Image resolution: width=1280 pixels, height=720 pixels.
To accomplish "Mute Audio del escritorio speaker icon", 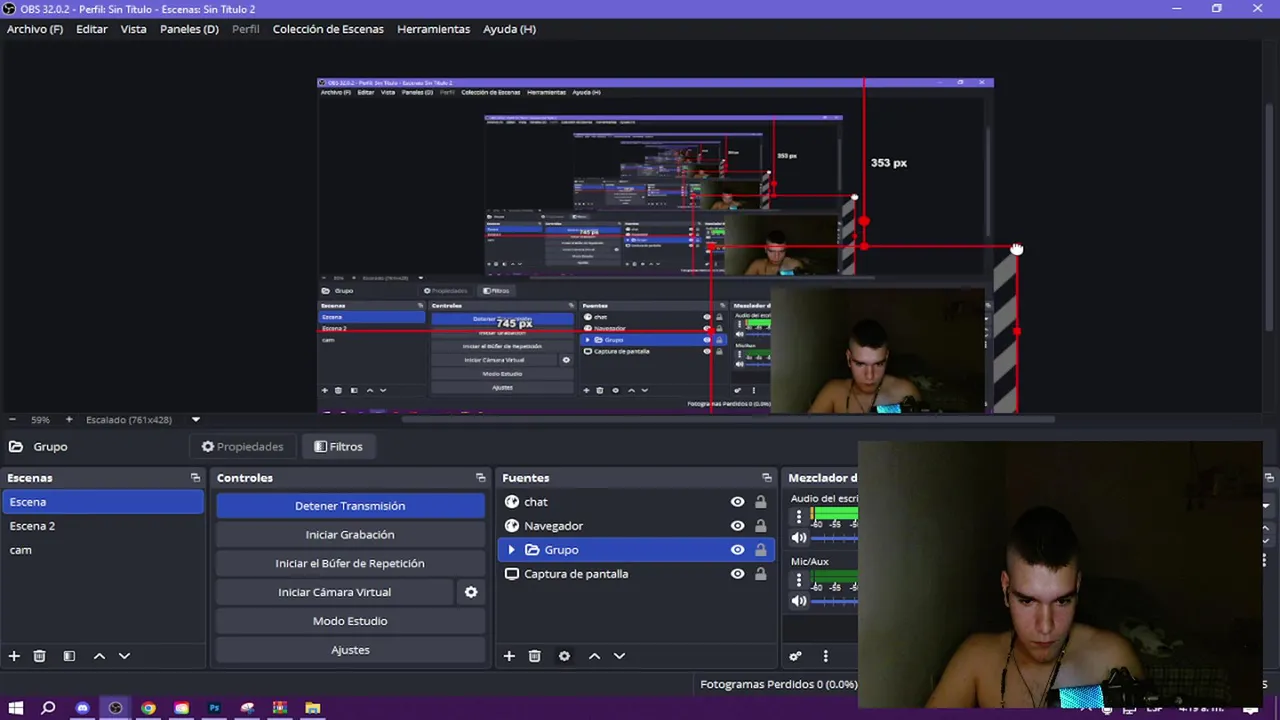I will (798, 538).
